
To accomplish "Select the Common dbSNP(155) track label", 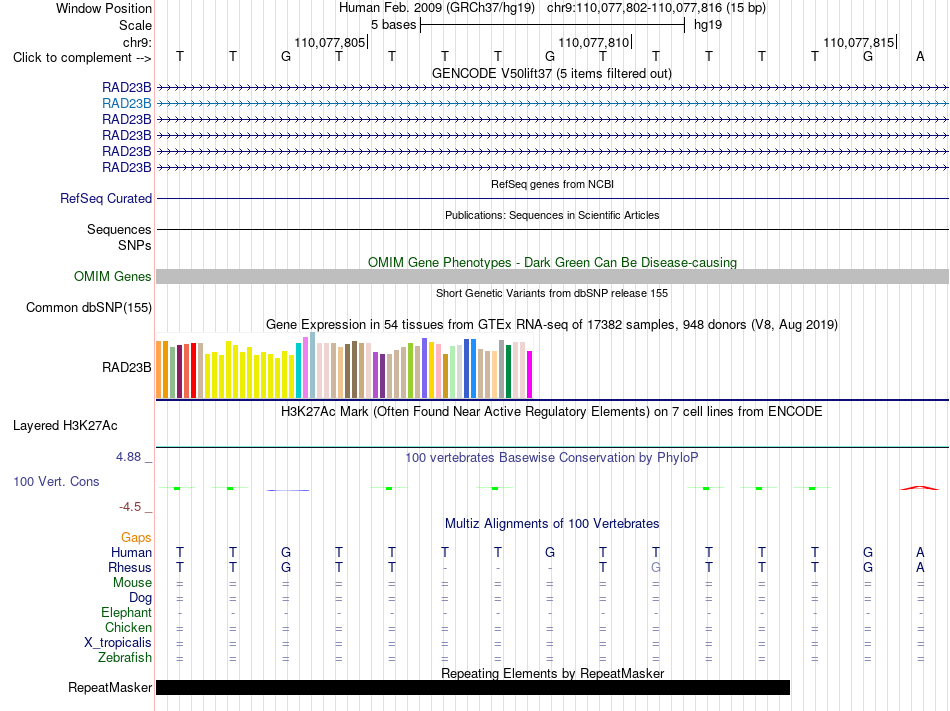I will pyautogui.click(x=89, y=308).
